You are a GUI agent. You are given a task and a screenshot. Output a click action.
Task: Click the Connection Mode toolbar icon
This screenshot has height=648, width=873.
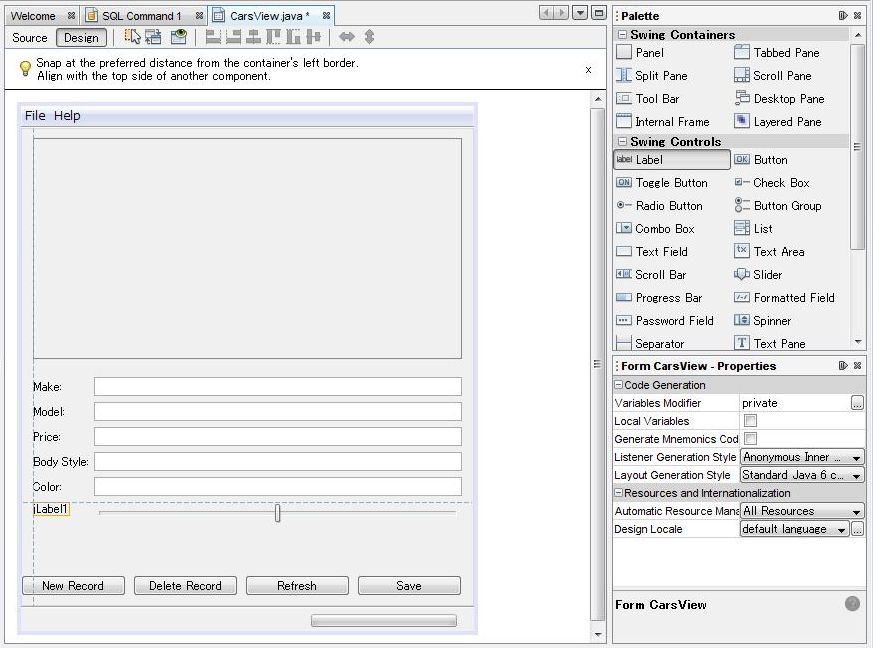pyautogui.click(x=153, y=37)
